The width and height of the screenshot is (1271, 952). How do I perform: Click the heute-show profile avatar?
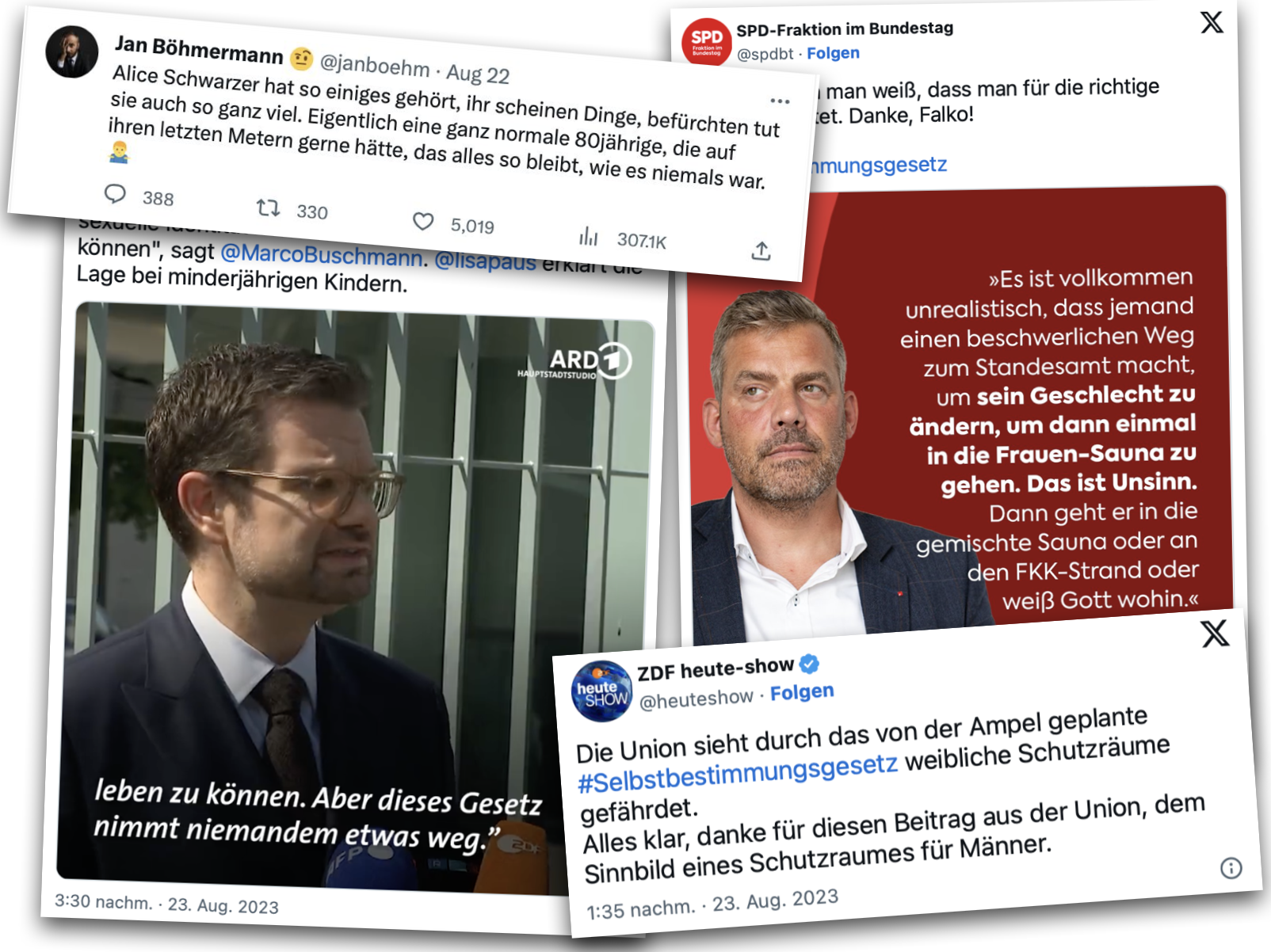click(601, 691)
